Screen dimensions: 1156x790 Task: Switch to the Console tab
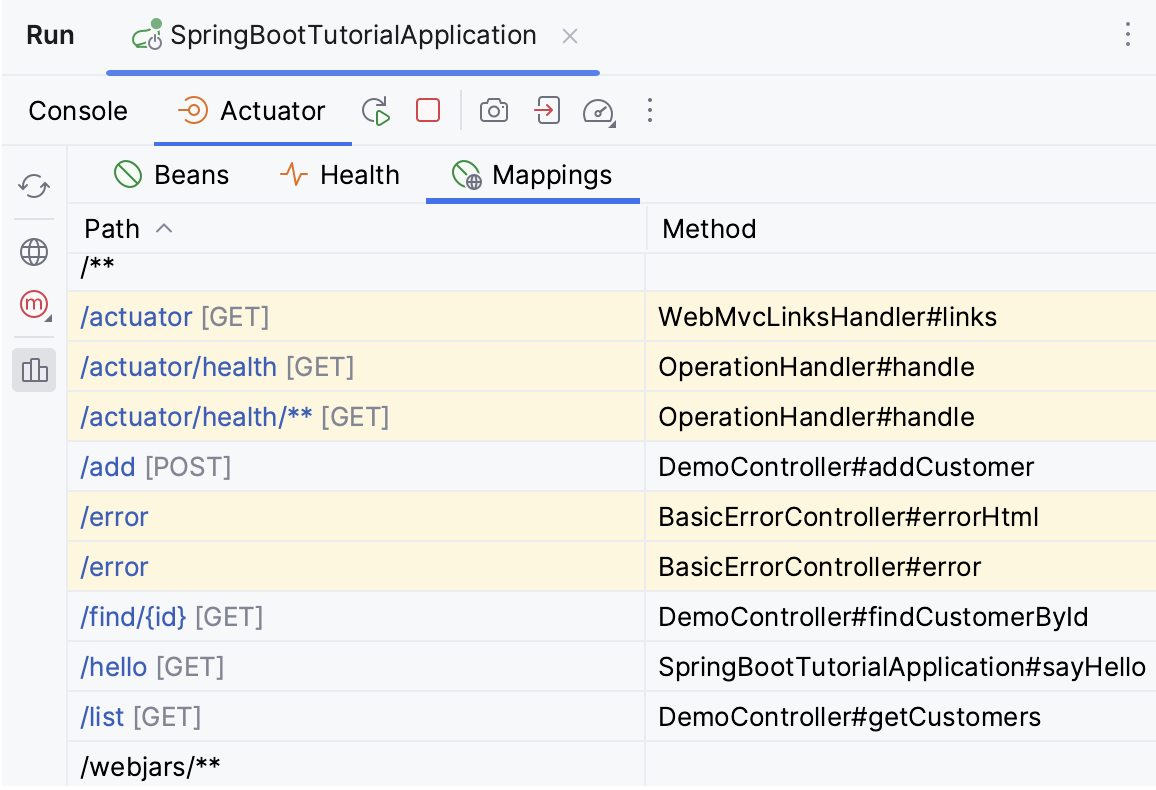click(x=78, y=111)
